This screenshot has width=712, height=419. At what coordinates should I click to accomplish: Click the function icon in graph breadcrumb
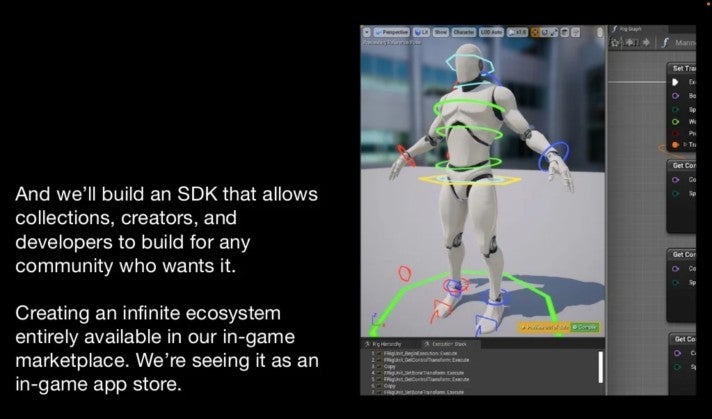666,43
